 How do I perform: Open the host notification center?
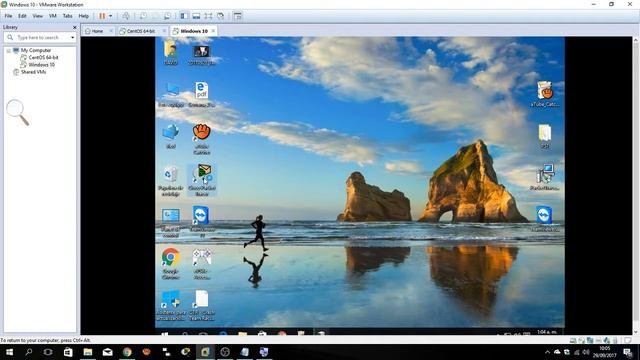click(628, 352)
